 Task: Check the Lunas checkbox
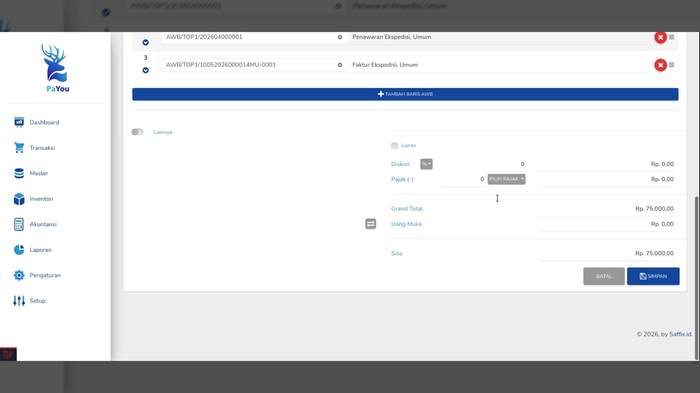click(394, 146)
